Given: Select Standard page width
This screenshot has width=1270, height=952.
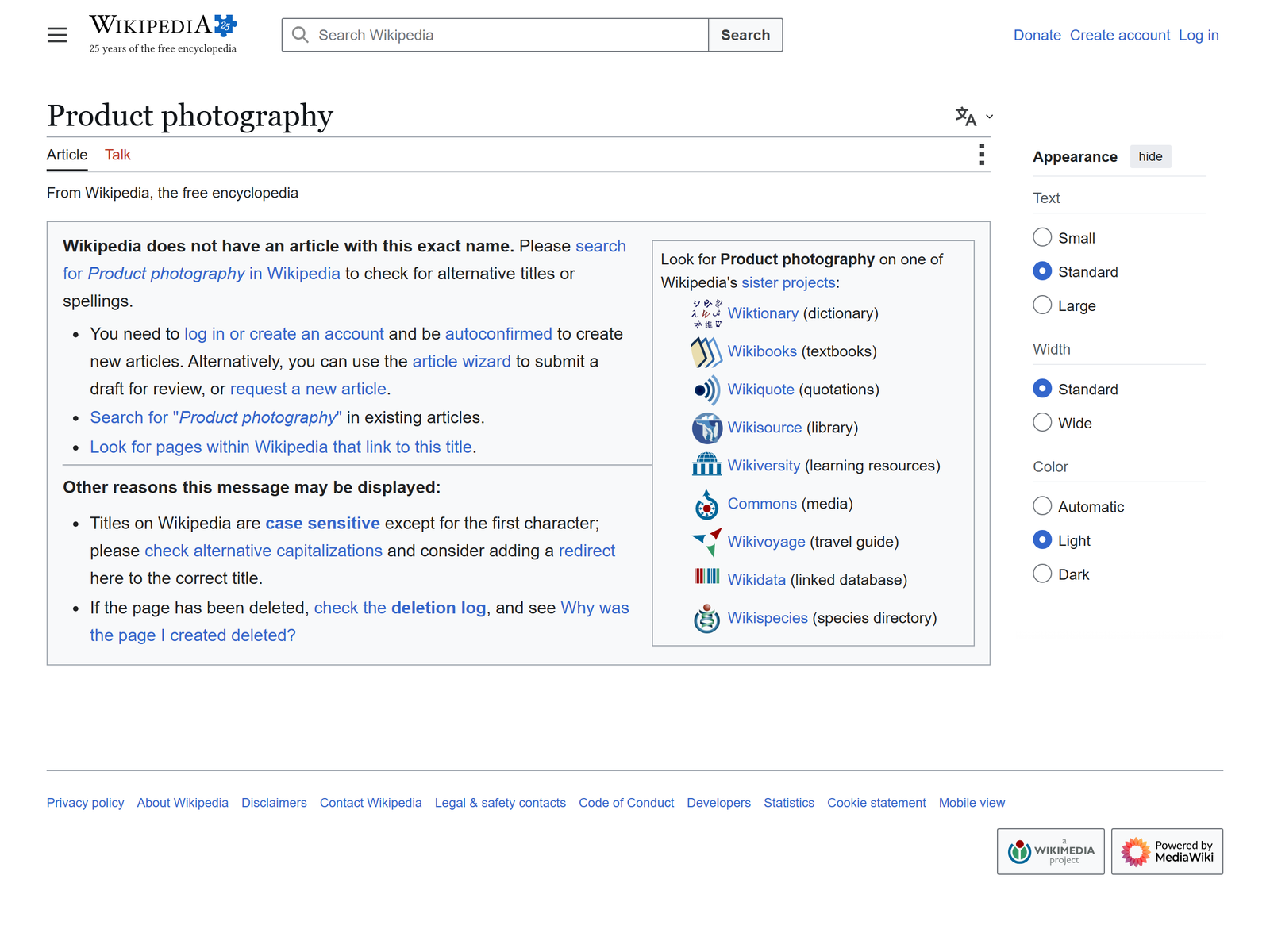Looking at the screenshot, I should point(1042,389).
